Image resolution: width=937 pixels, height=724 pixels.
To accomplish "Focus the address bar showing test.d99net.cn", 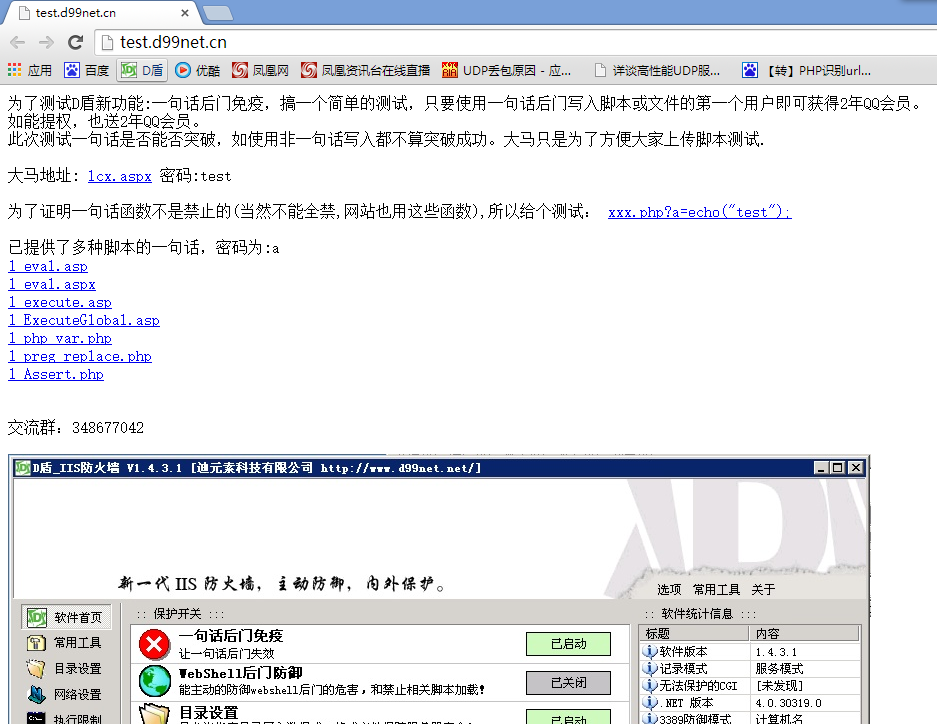I will [516, 42].
